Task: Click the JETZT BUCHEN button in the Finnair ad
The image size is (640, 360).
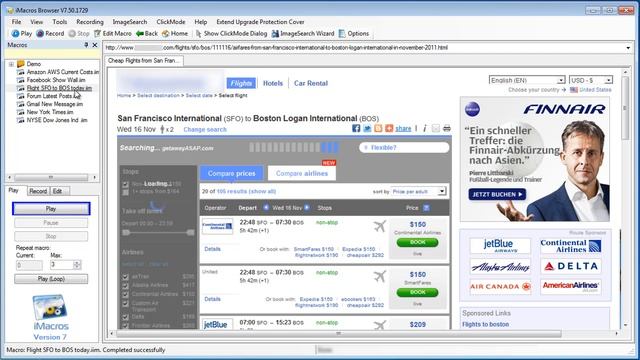Action: point(497,194)
